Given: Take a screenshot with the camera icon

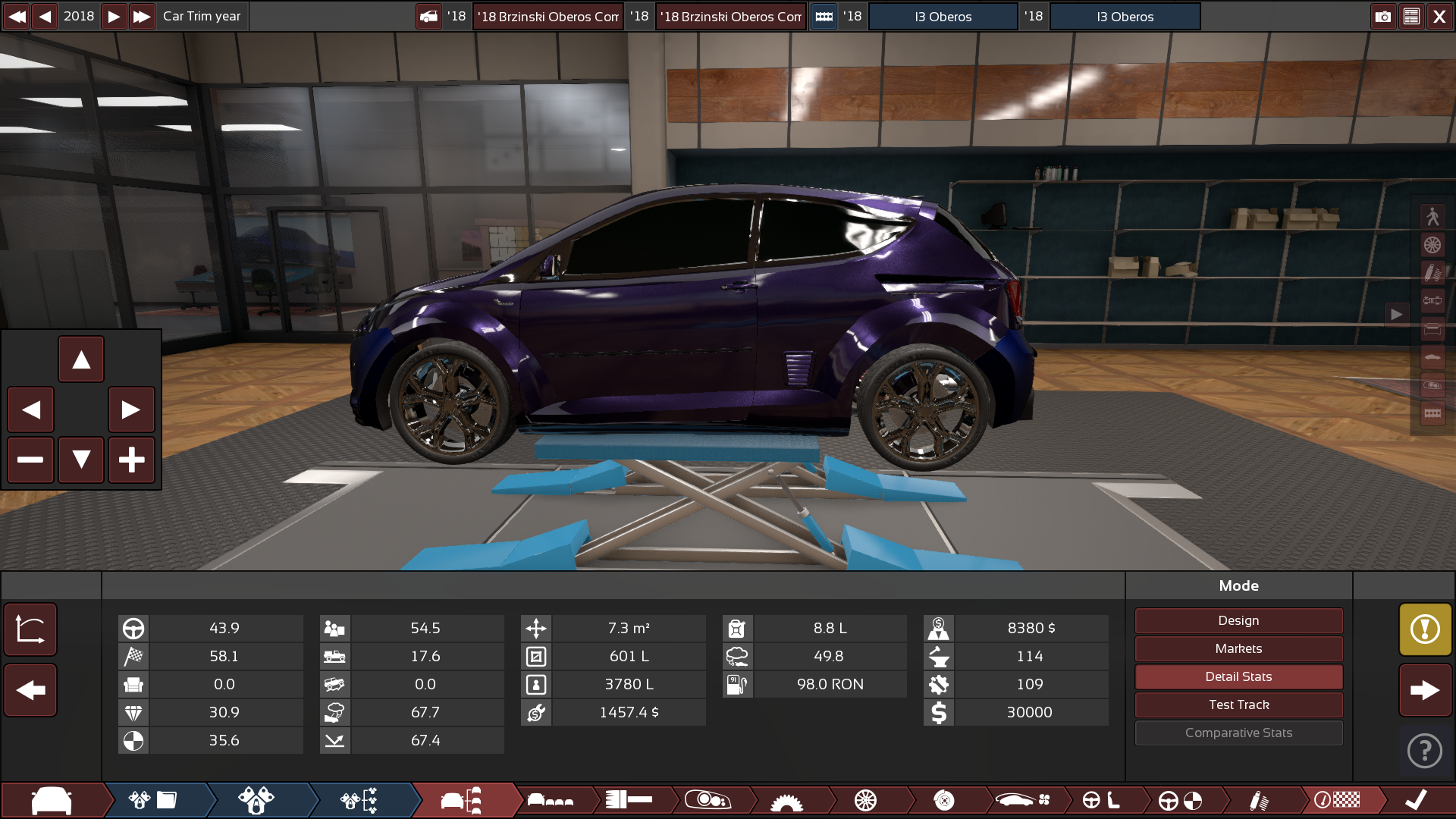Looking at the screenshot, I should pos(1383,16).
